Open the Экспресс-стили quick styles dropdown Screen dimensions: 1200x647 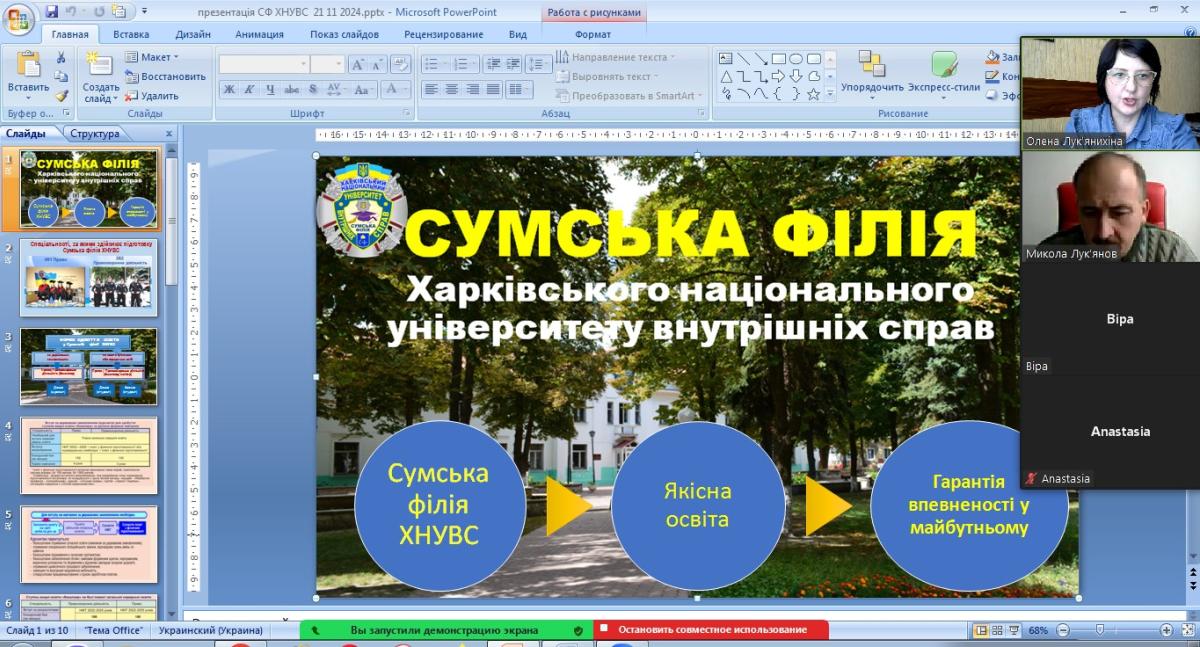pyautogui.click(x=944, y=75)
